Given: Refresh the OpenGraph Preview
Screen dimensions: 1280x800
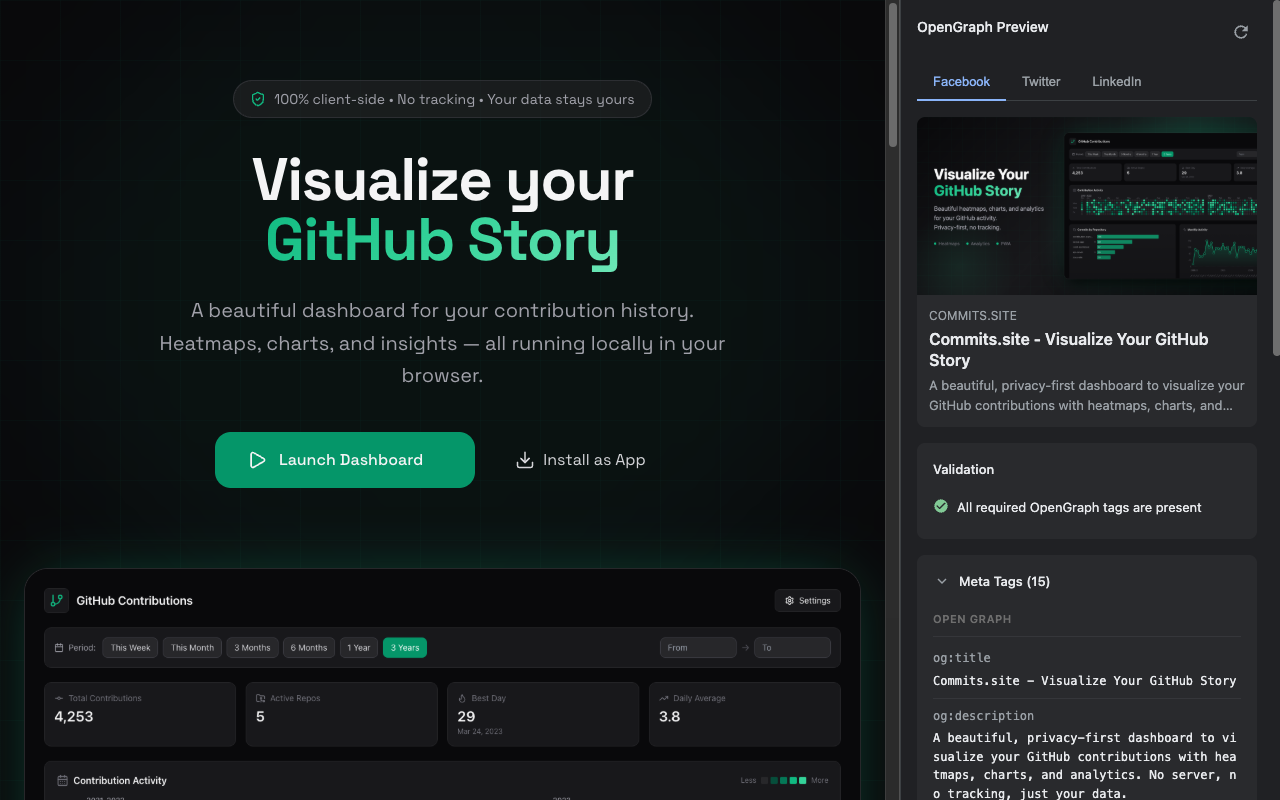Looking at the screenshot, I should click(x=1240, y=32).
